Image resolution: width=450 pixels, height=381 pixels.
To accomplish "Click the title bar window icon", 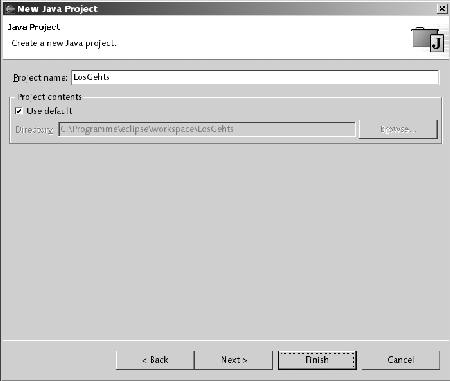I will pos(10,9).
